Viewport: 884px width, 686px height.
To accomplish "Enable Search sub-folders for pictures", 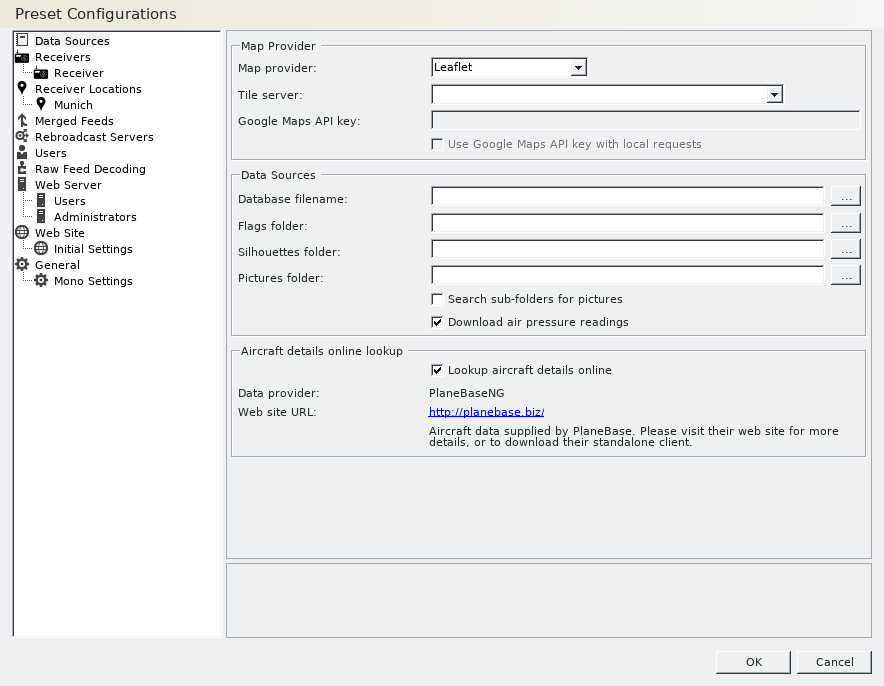I will [x=437, y=299].
